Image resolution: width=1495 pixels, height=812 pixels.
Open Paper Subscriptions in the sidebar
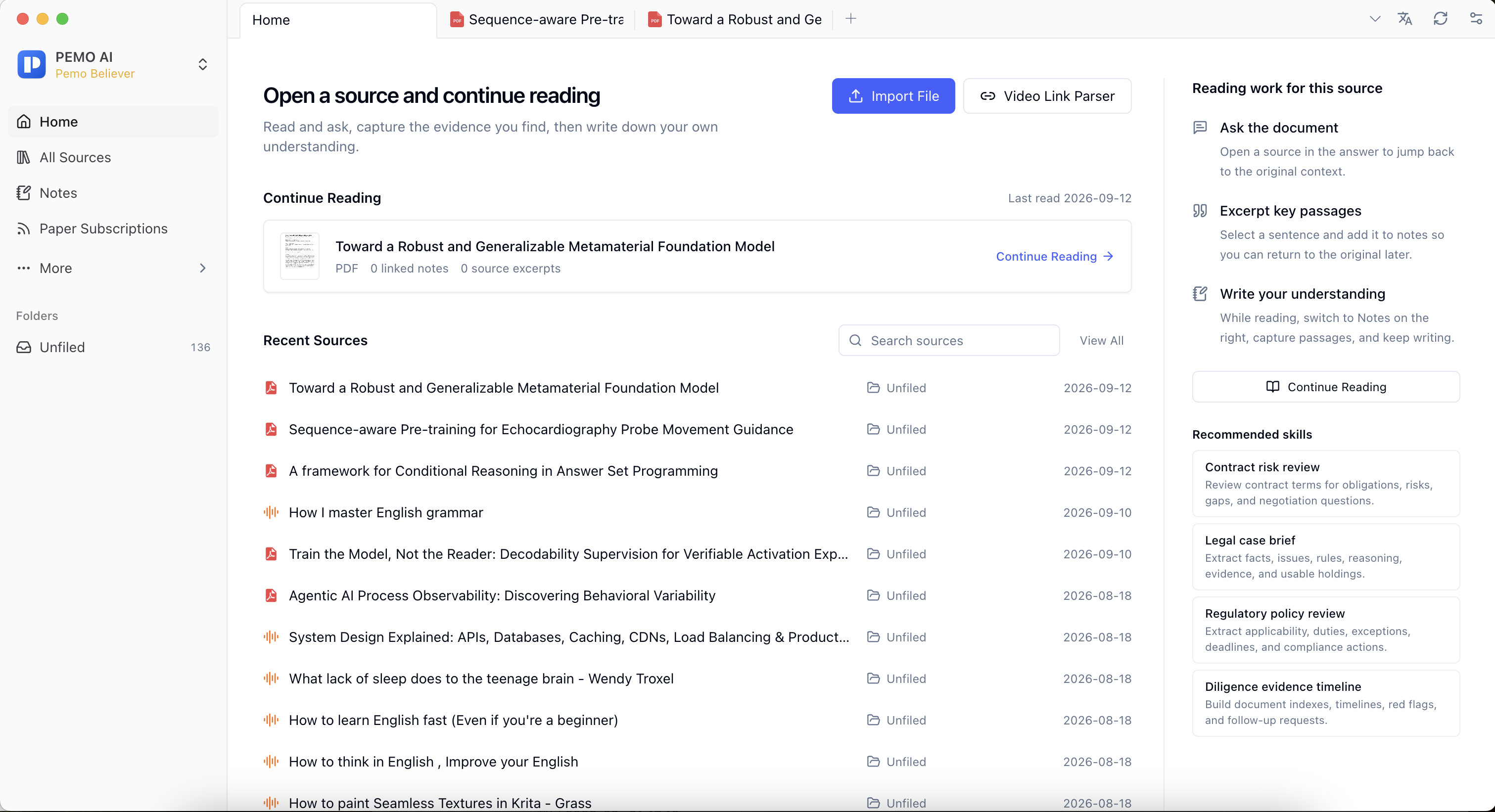[113, 228]
